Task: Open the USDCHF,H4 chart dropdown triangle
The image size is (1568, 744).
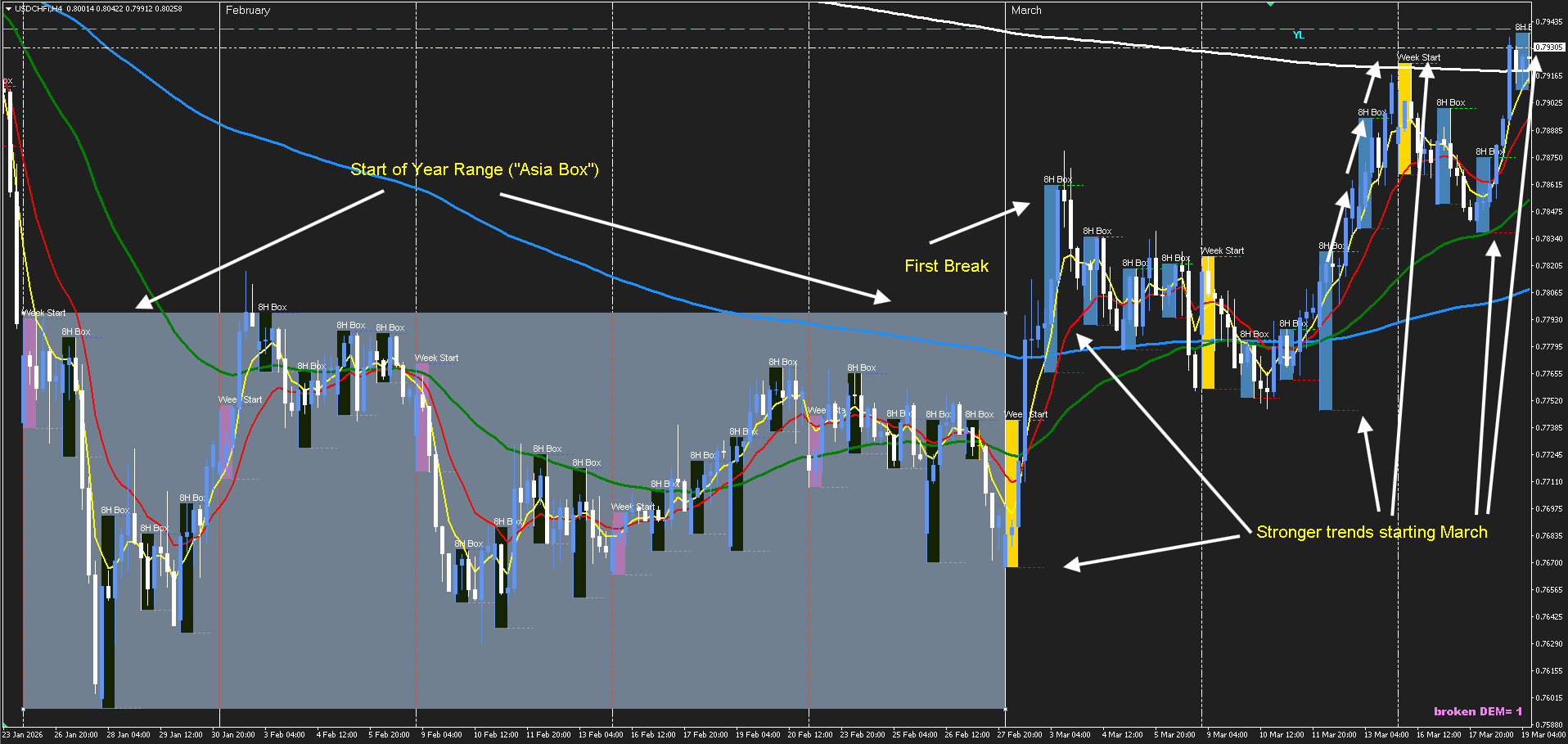Action: click(x=8, y=9)
